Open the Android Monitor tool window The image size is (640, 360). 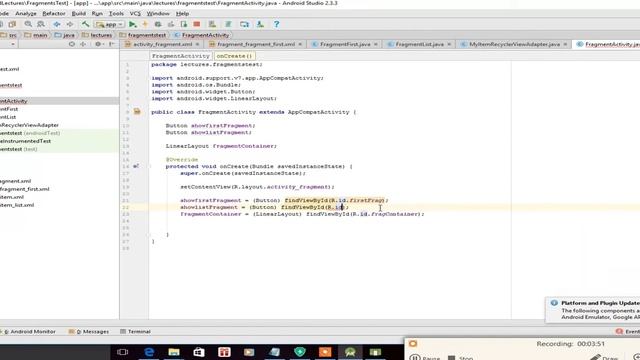[x=29, y=331]
